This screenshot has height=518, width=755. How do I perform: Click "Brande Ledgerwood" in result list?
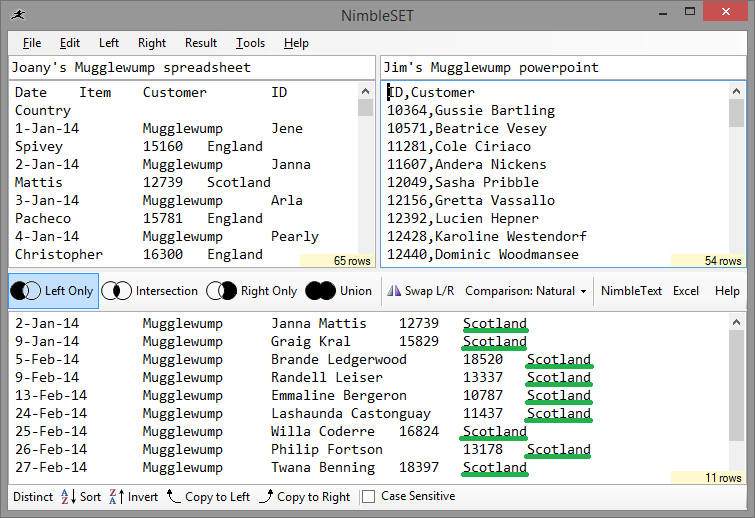[x=338, y=359]
